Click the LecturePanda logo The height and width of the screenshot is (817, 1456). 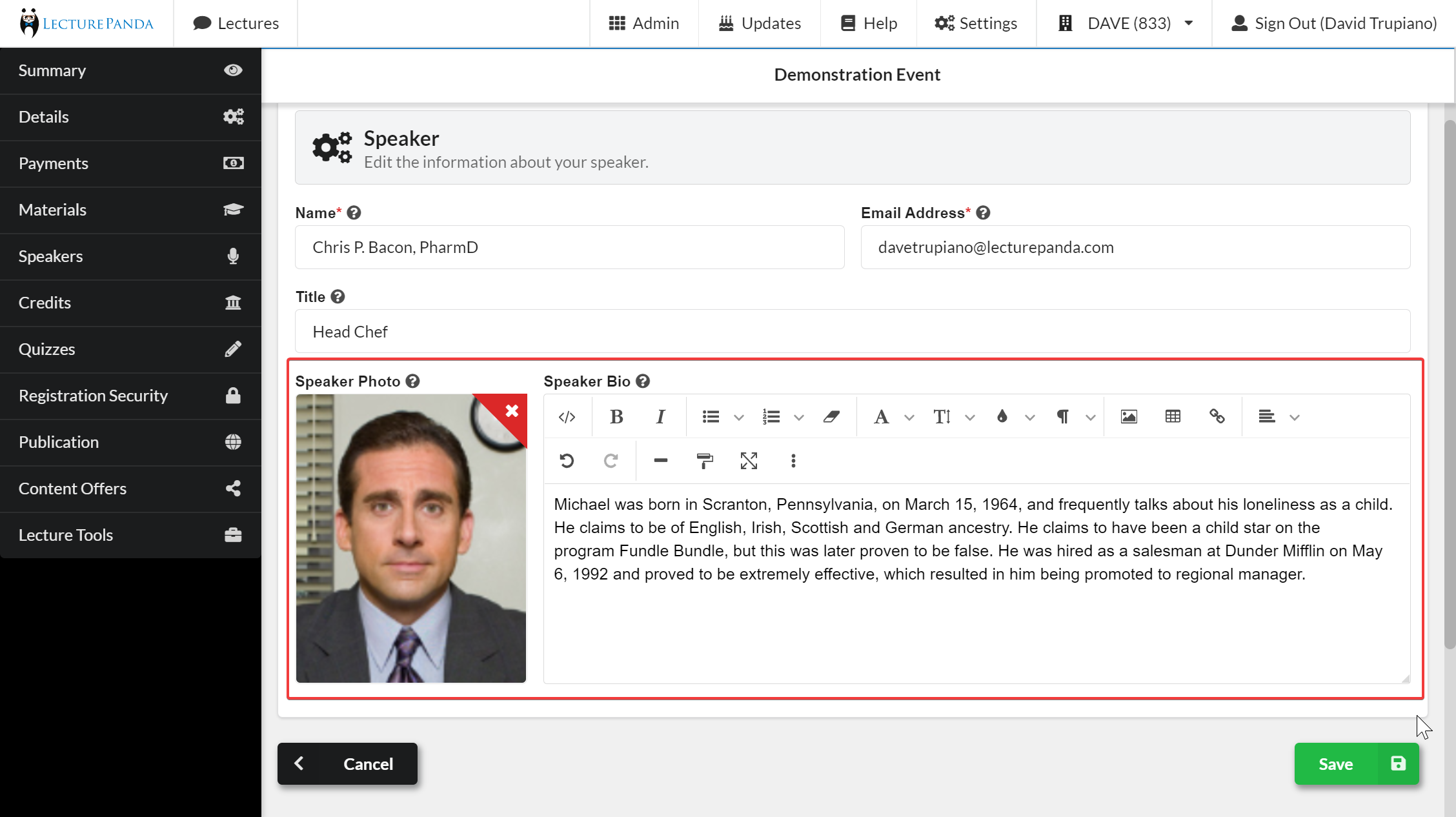[86, 23]
